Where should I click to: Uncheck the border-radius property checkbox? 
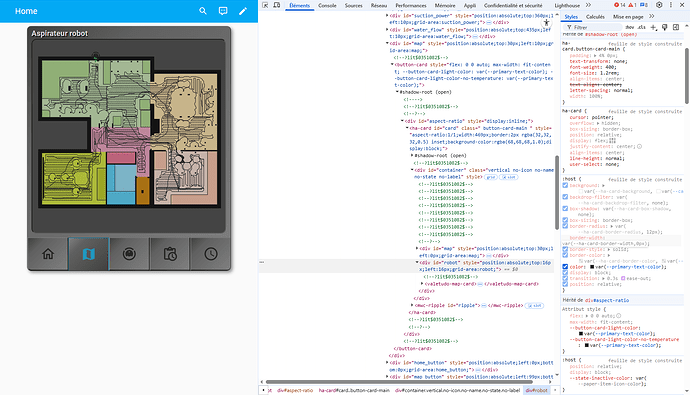(565, 226)
